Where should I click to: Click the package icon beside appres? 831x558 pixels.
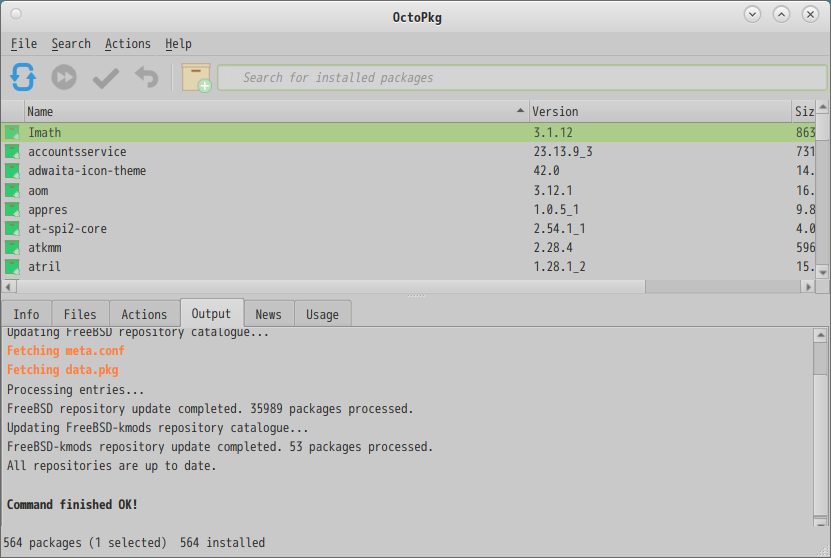point(12,209)
